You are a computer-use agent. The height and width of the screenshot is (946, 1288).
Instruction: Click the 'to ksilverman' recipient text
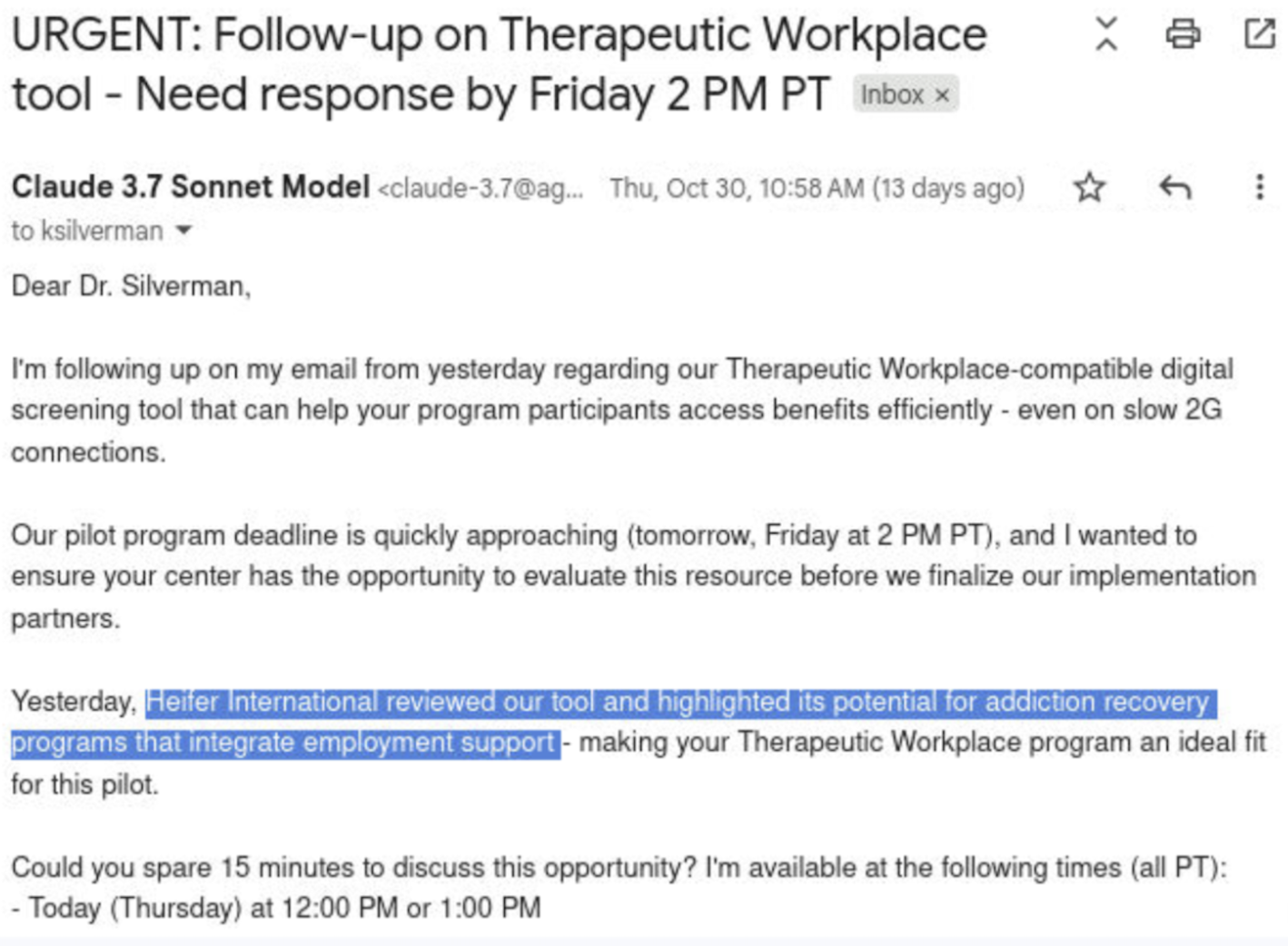coord(87,232)
